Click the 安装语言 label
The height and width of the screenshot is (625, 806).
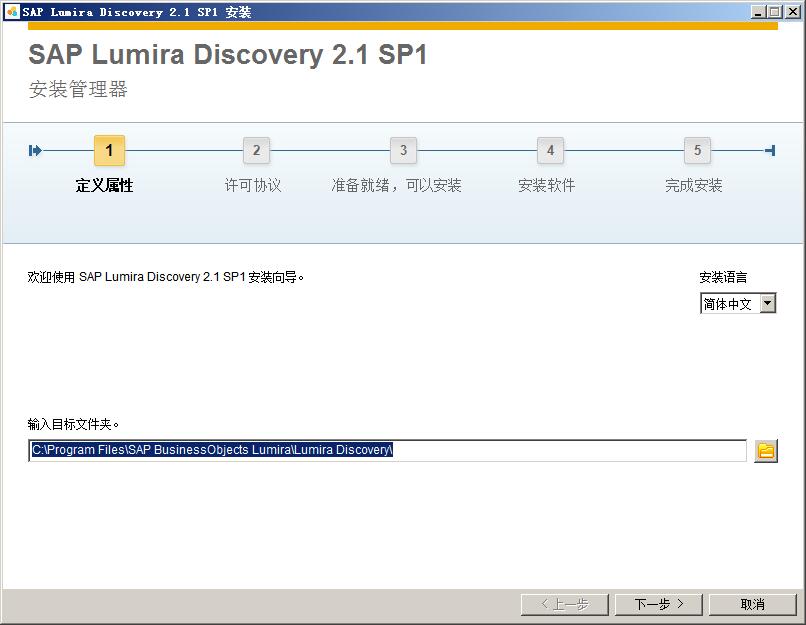point(723,278)
